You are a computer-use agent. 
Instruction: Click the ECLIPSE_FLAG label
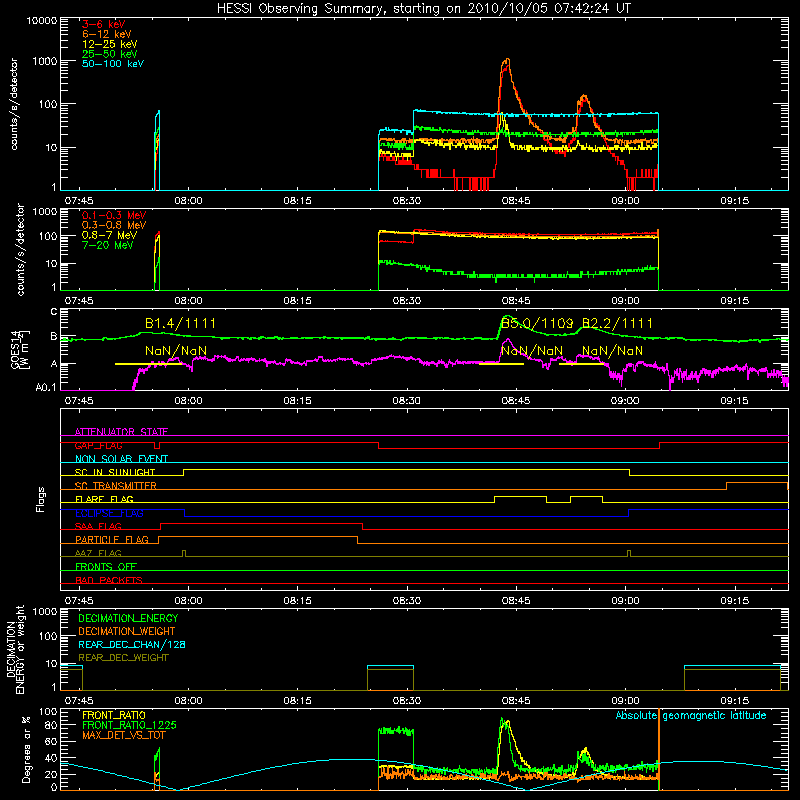click(x=109, y=513)
